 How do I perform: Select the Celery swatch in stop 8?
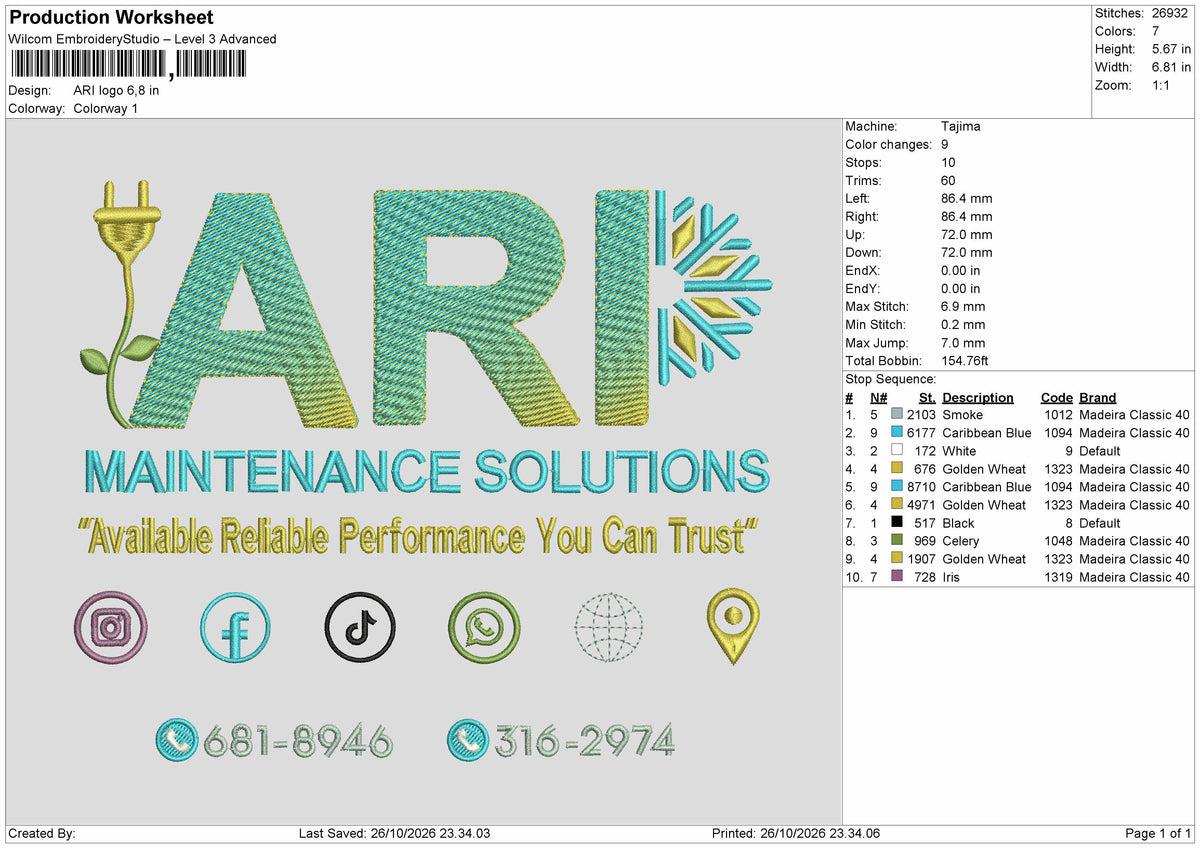point(897,541)
